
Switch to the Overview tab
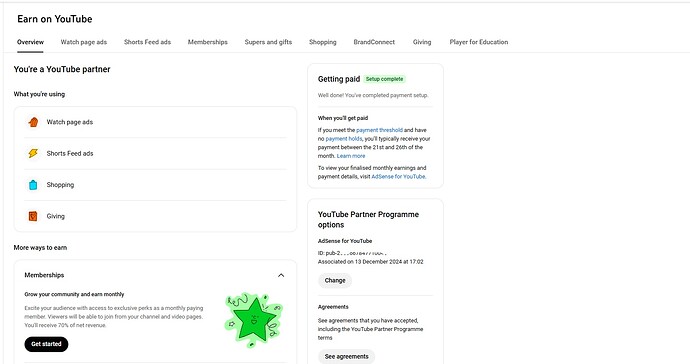[x=30, y=42]
